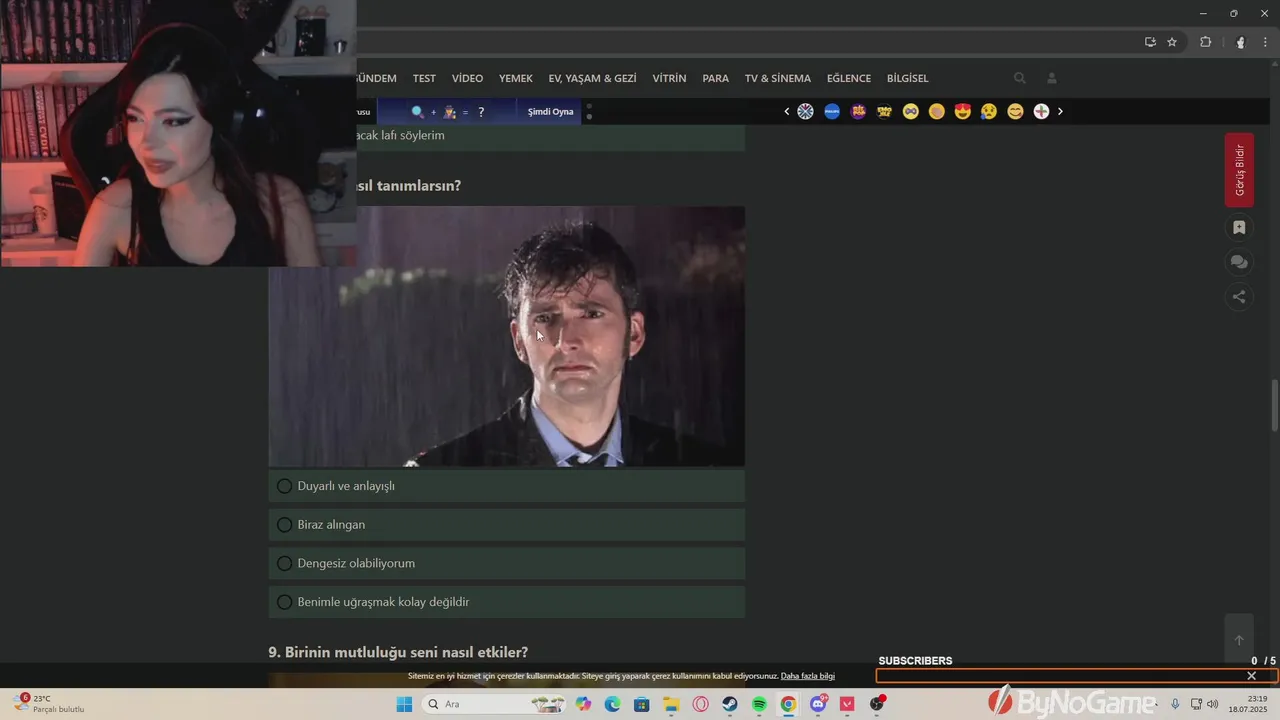The width and height of the screenshot is (1280, 720).
Task: Open the Chrome extensions puzzle icon
Action: click(x=1206, y=42)
